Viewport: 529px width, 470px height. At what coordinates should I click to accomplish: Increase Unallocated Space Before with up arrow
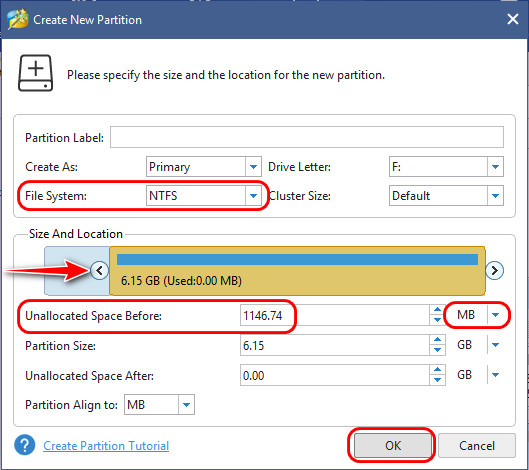437,309
